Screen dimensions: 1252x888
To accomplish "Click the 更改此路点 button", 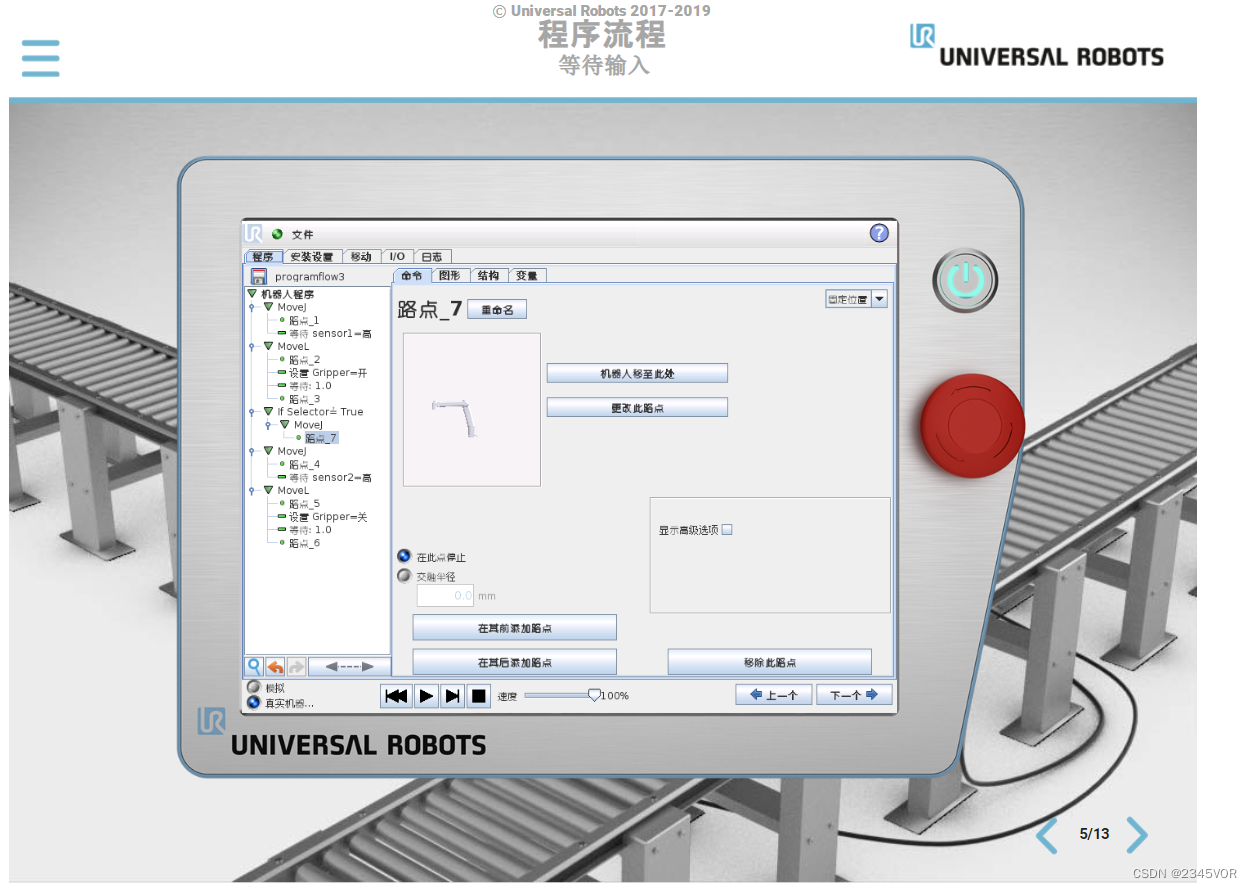I will coord(637,407).
